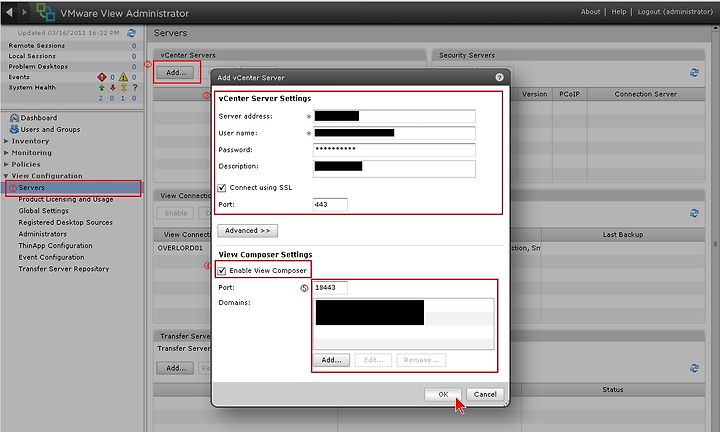Click the Connection Server column header

(x=646, y=94)
